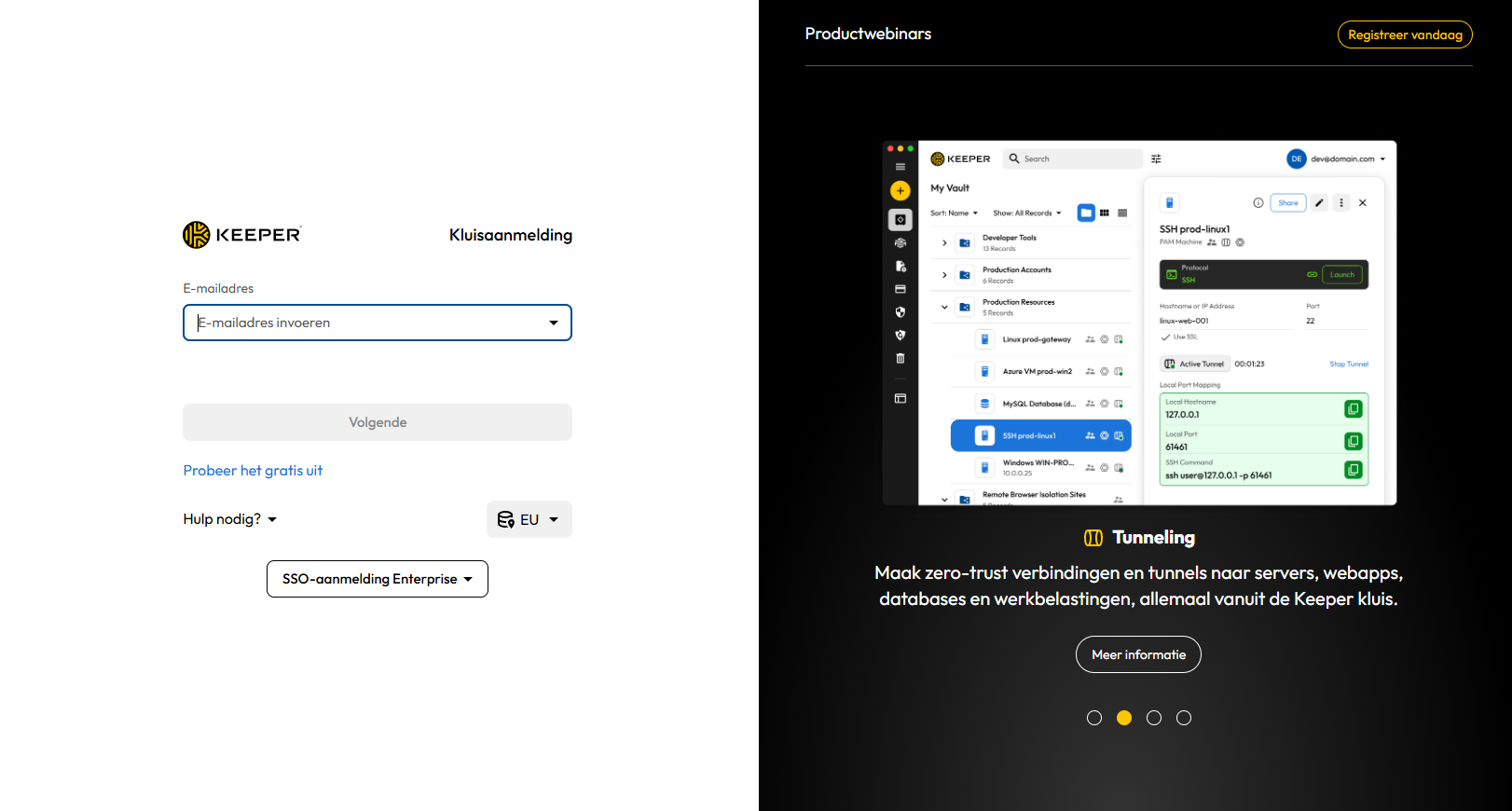
Task: Click the 'Productwebinars' heading
Action: coord(868,34)
